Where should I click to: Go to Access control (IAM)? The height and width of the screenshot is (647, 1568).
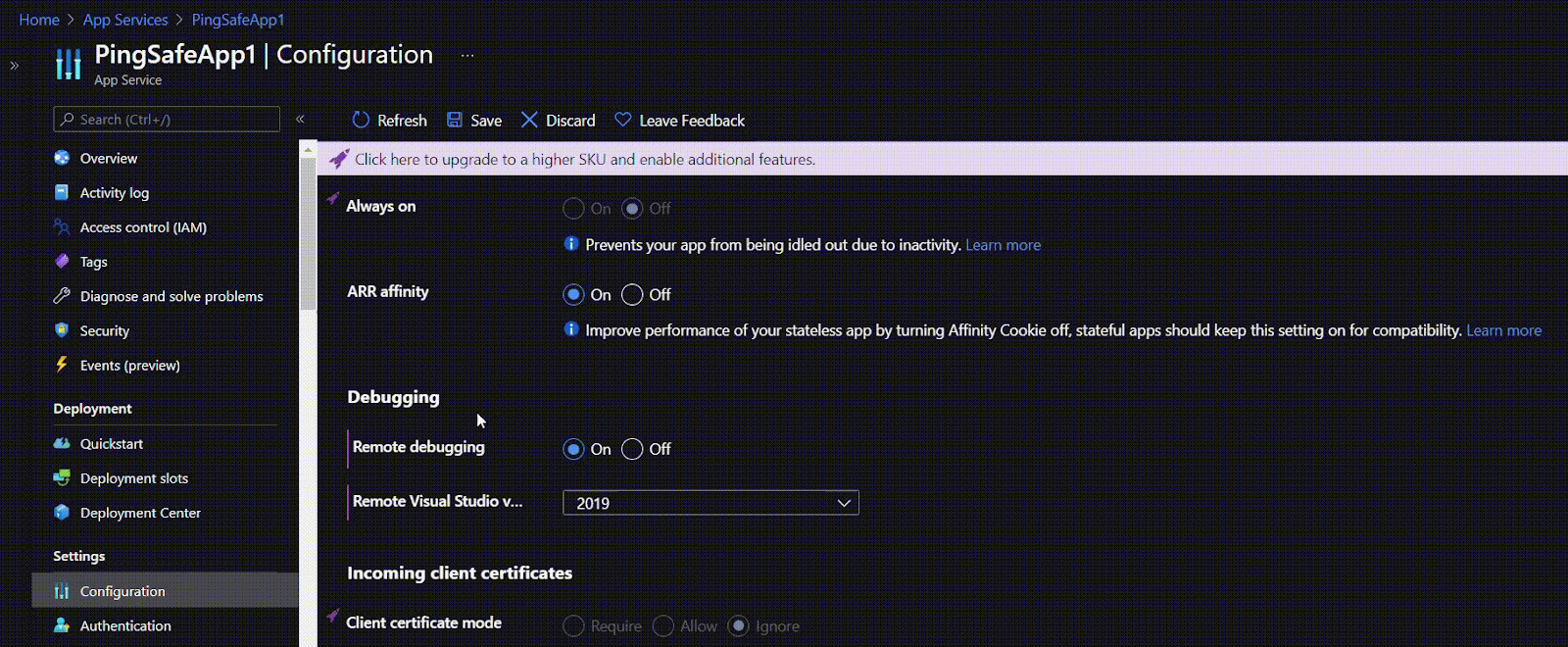click(143, 227)
